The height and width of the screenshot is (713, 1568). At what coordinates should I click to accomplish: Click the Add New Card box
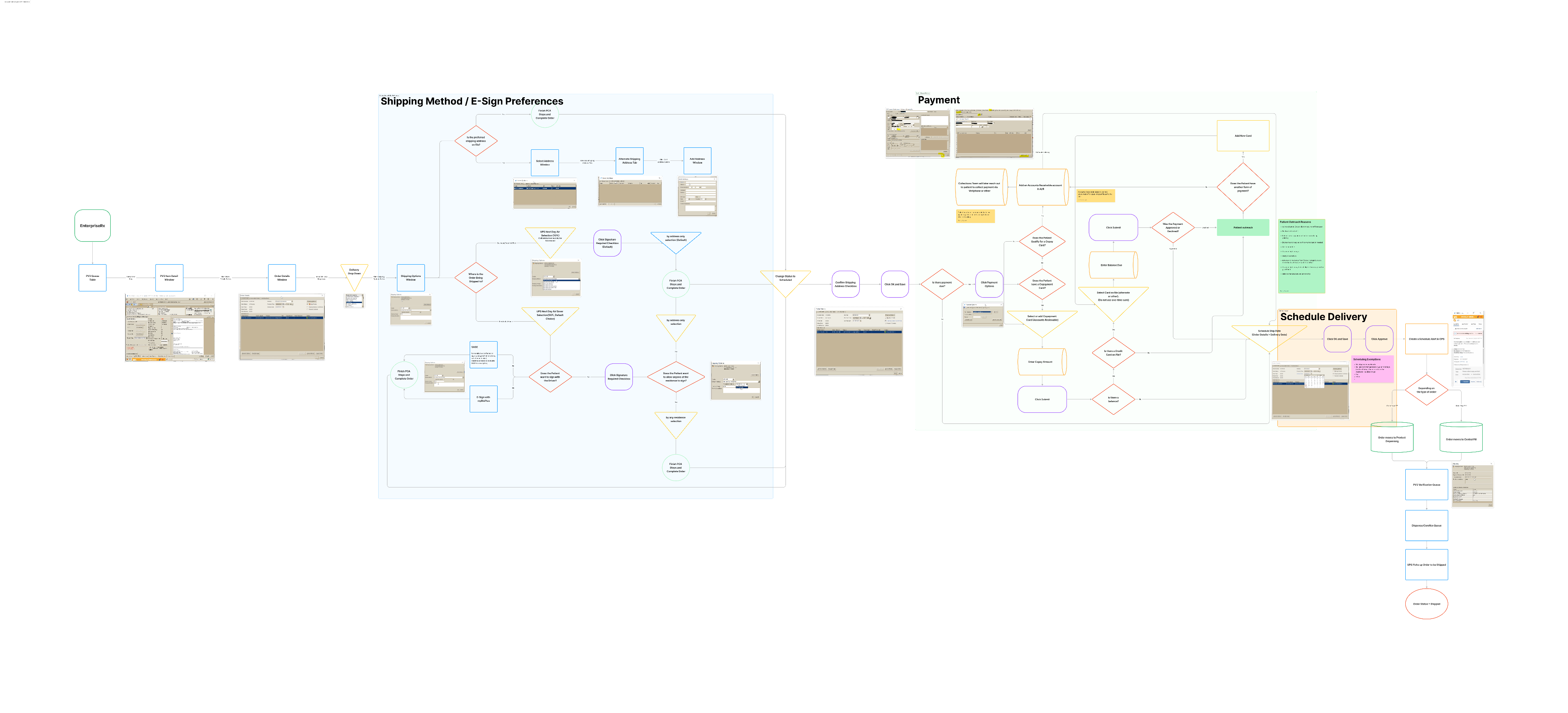1243,136
